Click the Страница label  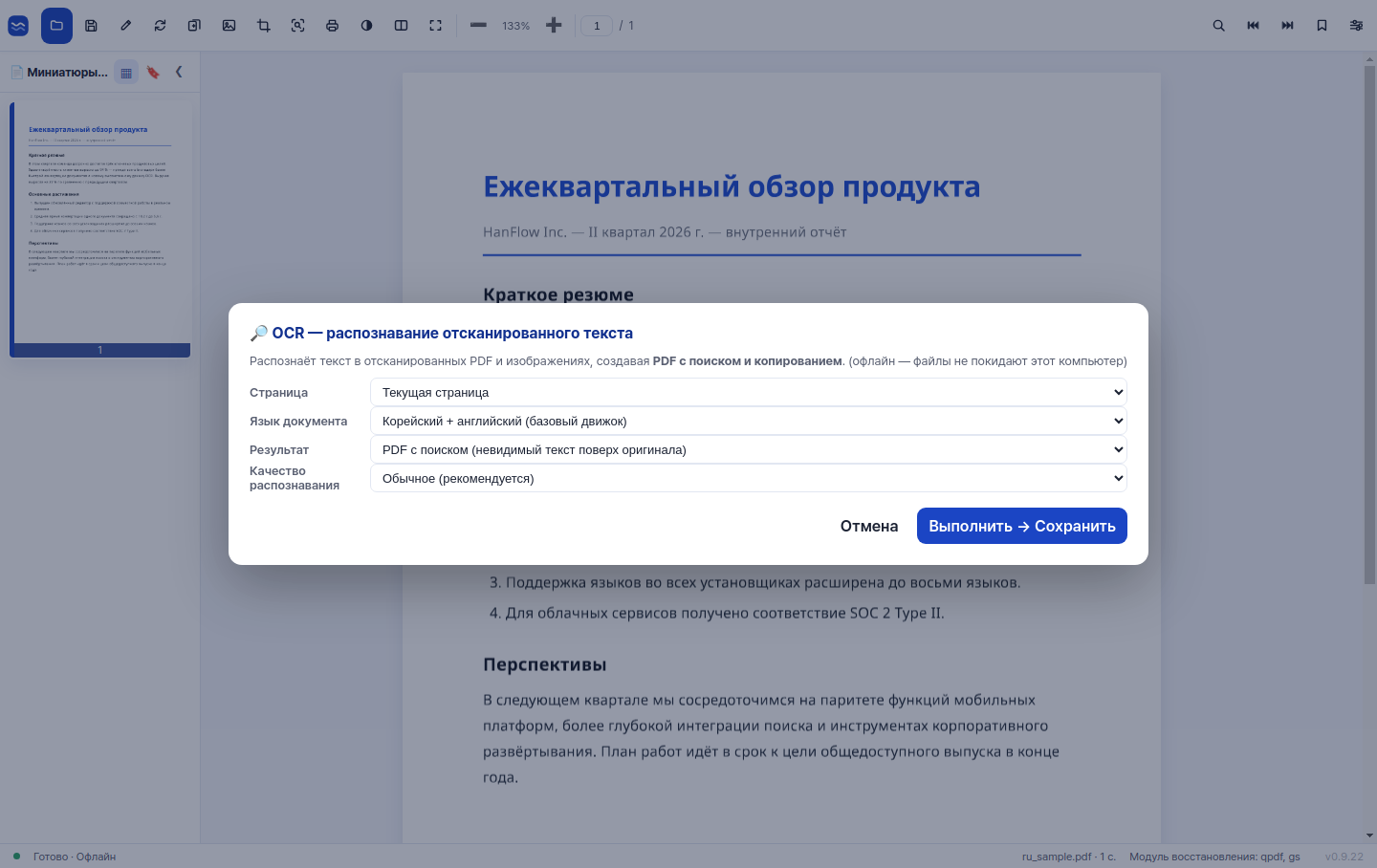click(278, 393)
